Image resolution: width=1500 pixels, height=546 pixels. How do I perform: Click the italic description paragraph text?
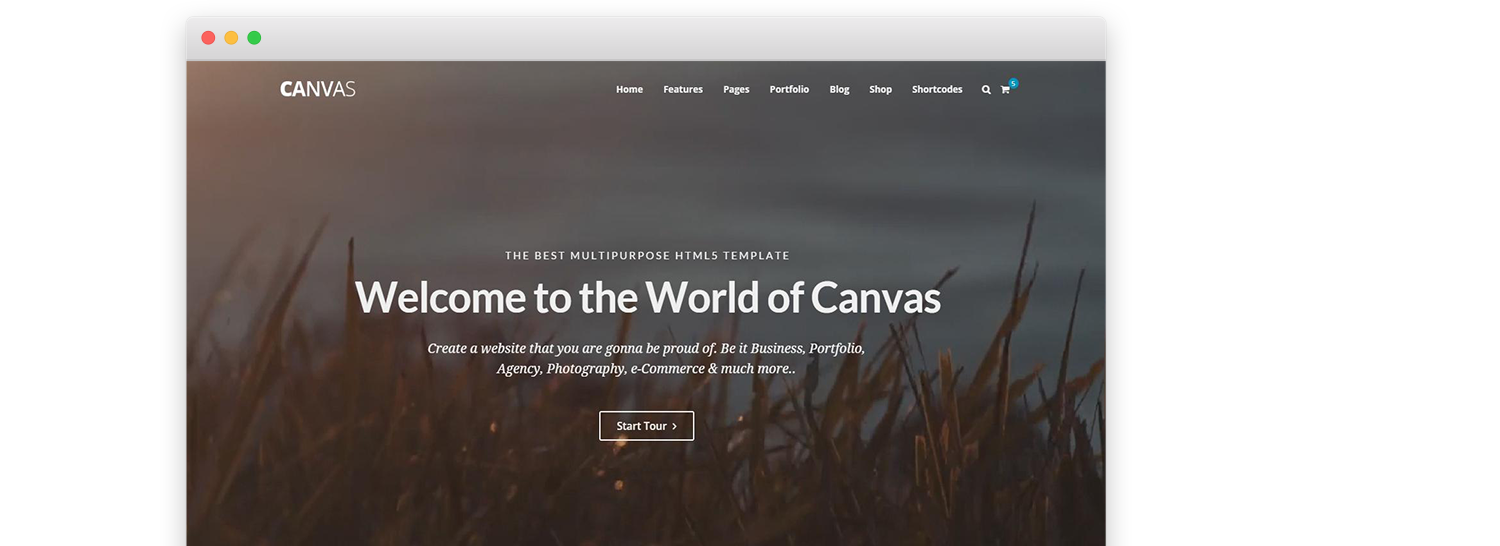(x=646, y=358)
